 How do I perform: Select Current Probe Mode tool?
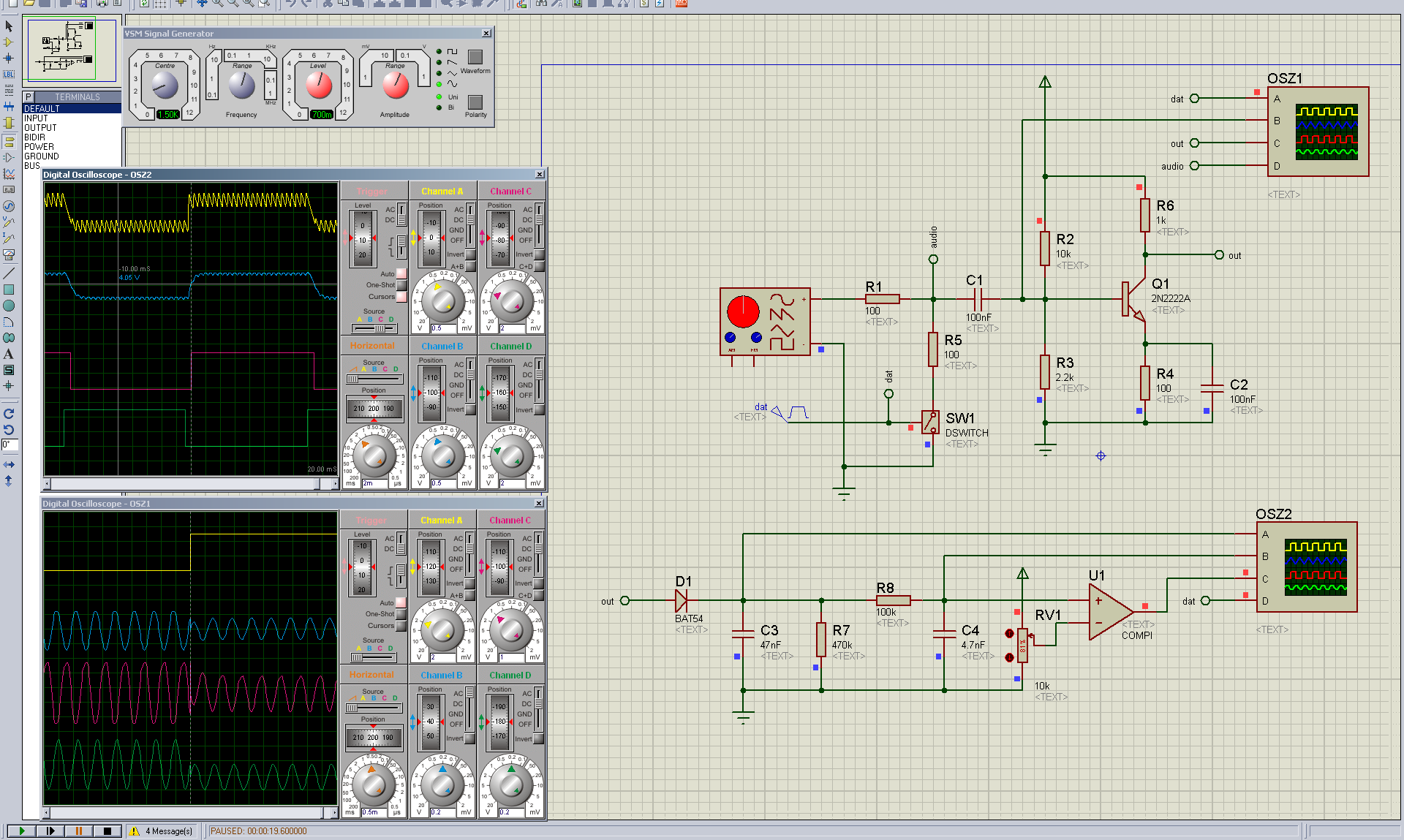point(9,238)
